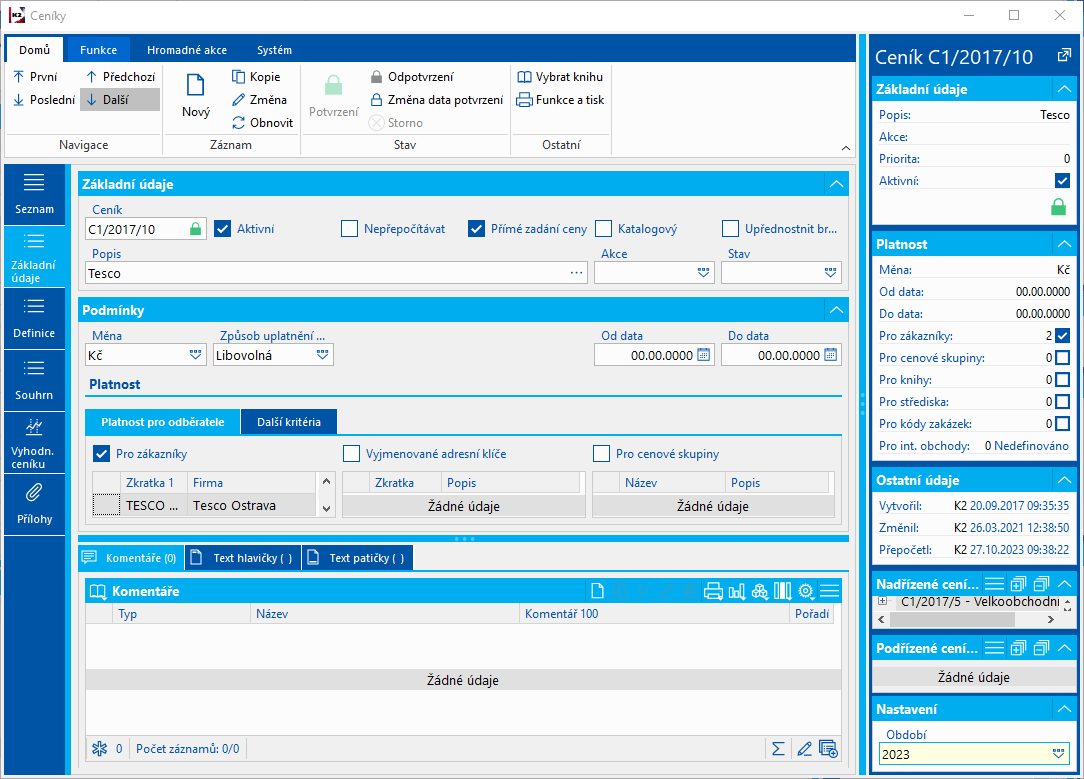This screenshot has height=779, width=1084.
Task: Go to previous record with Předchozí
Action: [120, 77]
